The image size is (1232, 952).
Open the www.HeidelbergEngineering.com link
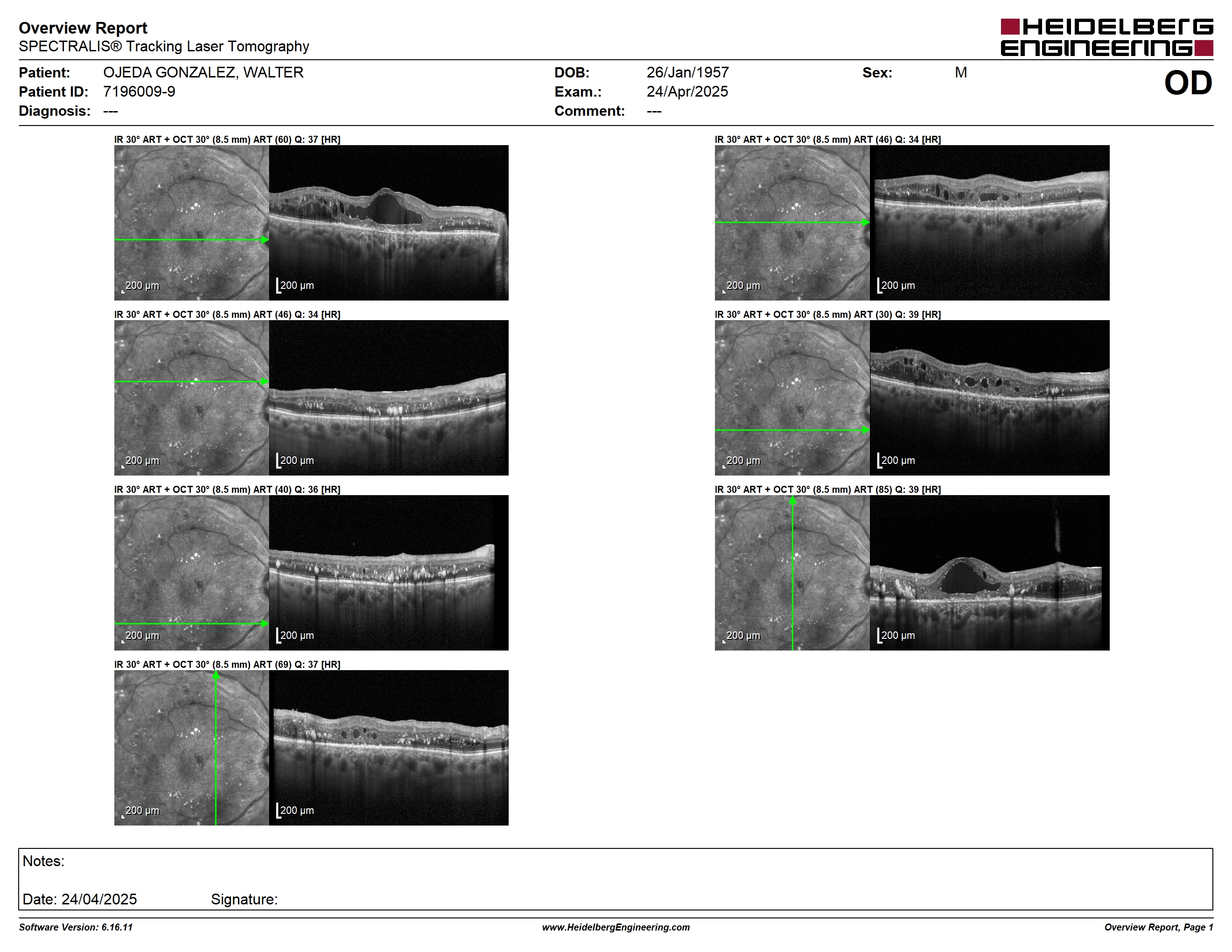(616, 927)
